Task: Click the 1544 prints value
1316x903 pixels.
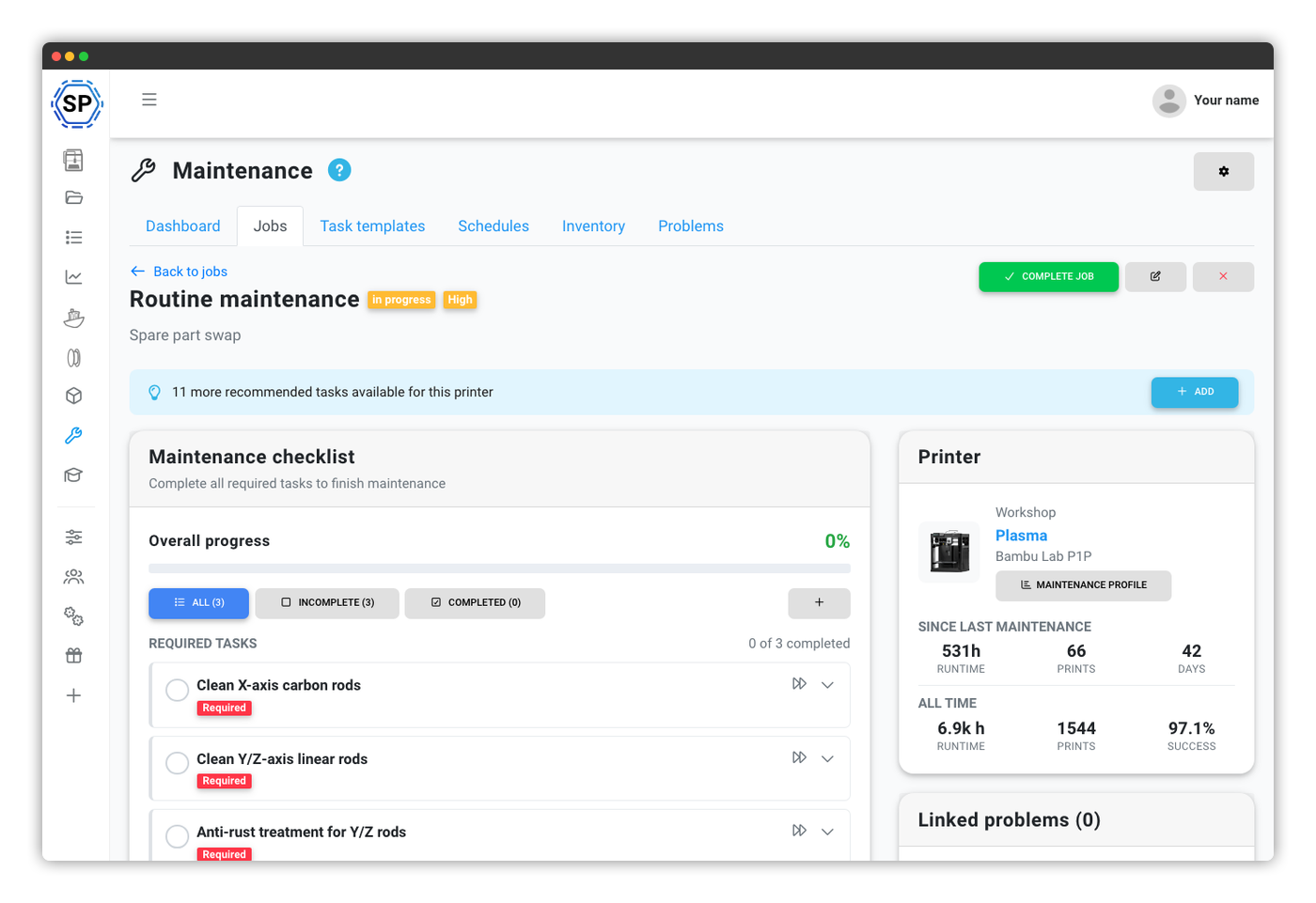Action: point(1076,728)
